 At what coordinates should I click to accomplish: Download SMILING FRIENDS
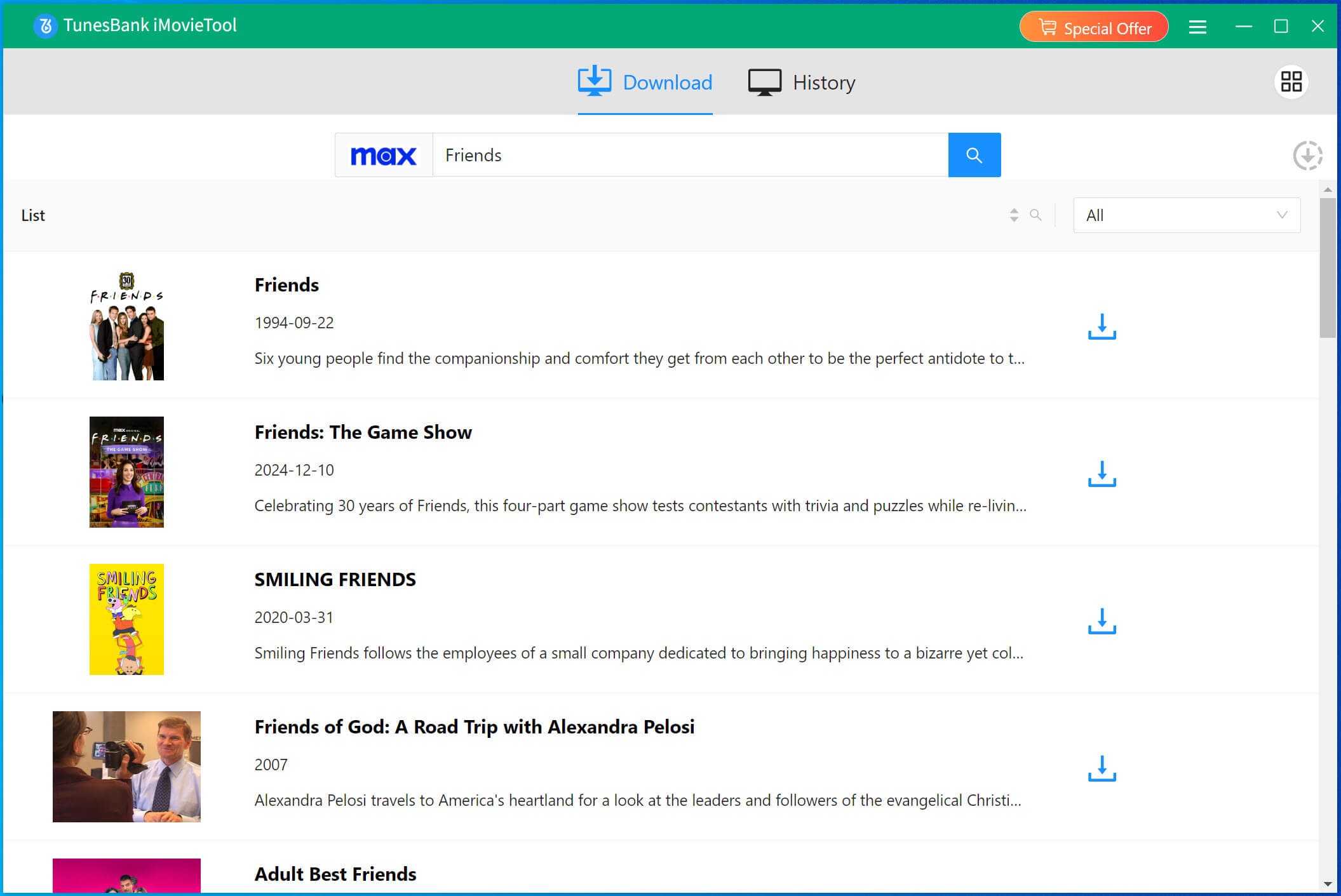pos(1102,621)
